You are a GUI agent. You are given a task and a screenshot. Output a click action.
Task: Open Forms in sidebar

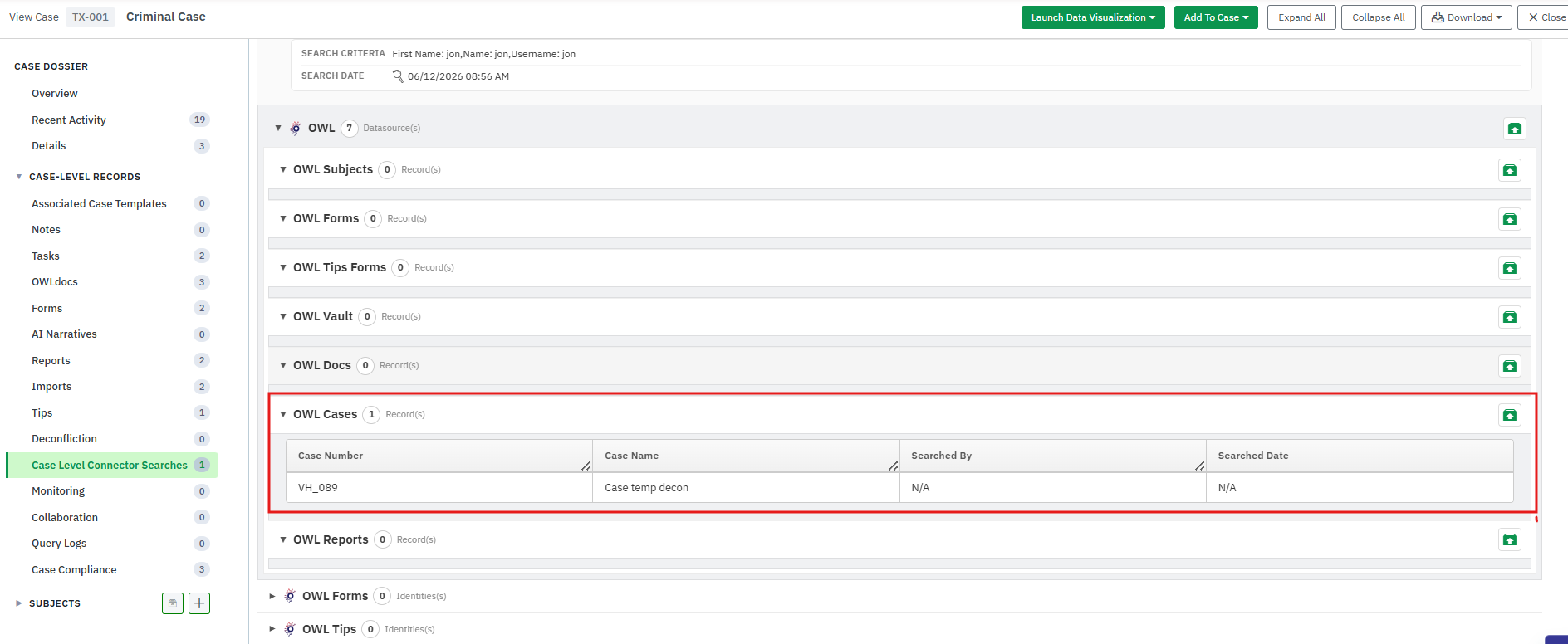coord(47,309)
